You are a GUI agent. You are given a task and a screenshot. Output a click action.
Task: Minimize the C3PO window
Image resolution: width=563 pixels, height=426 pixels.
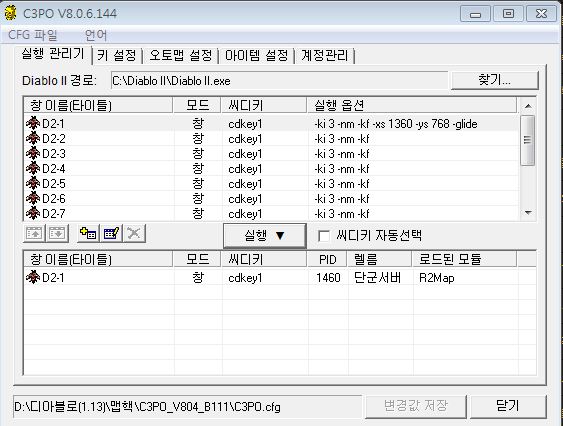[x=475, y=14]
